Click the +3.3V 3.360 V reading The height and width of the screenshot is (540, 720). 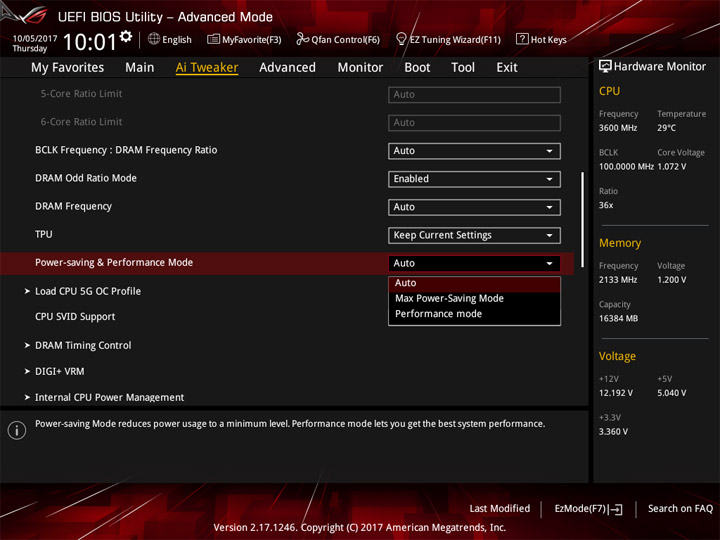pyautogui.click(x=613, y=432)
